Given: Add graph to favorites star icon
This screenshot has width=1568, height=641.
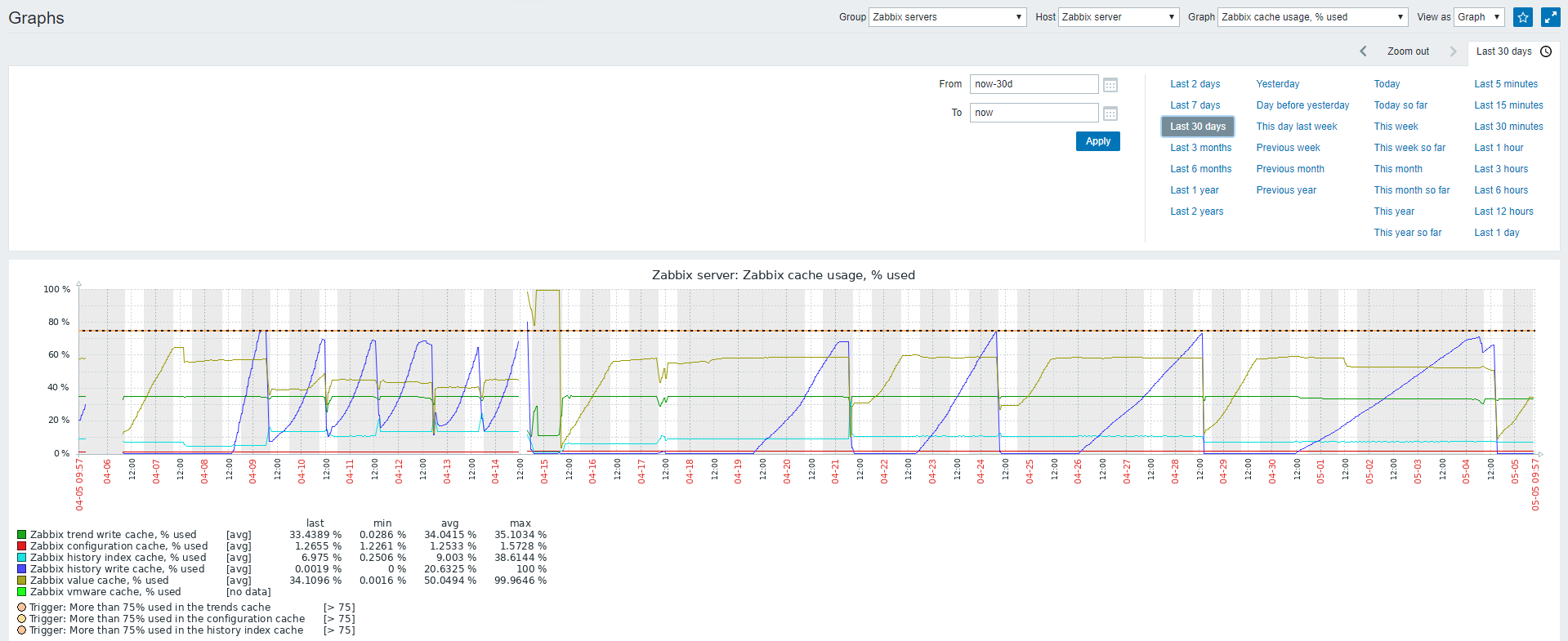Looking at the screenshot, I should coord(1523,17).
